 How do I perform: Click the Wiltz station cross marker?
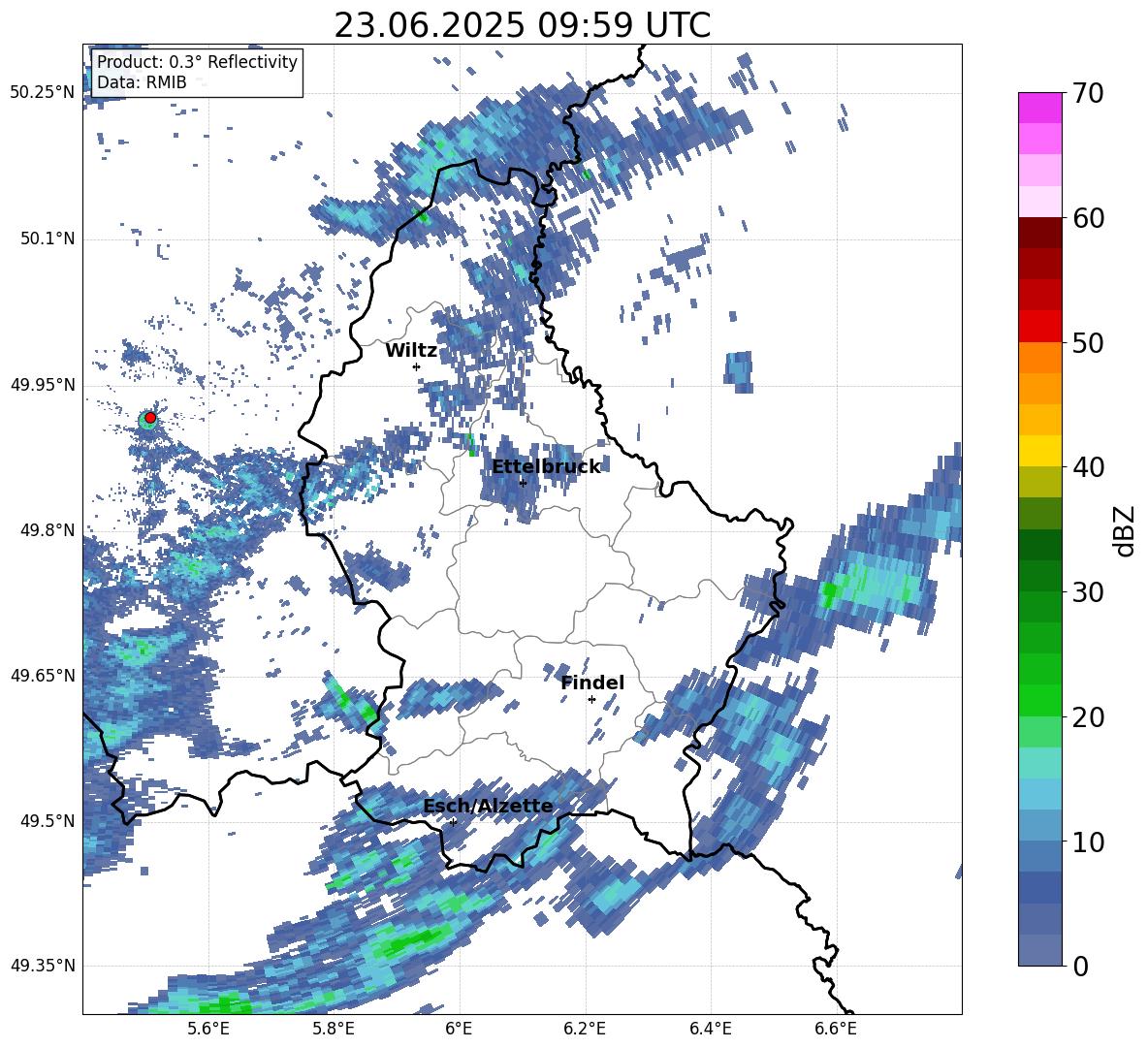pyautogui.click(x=417, y=366)
